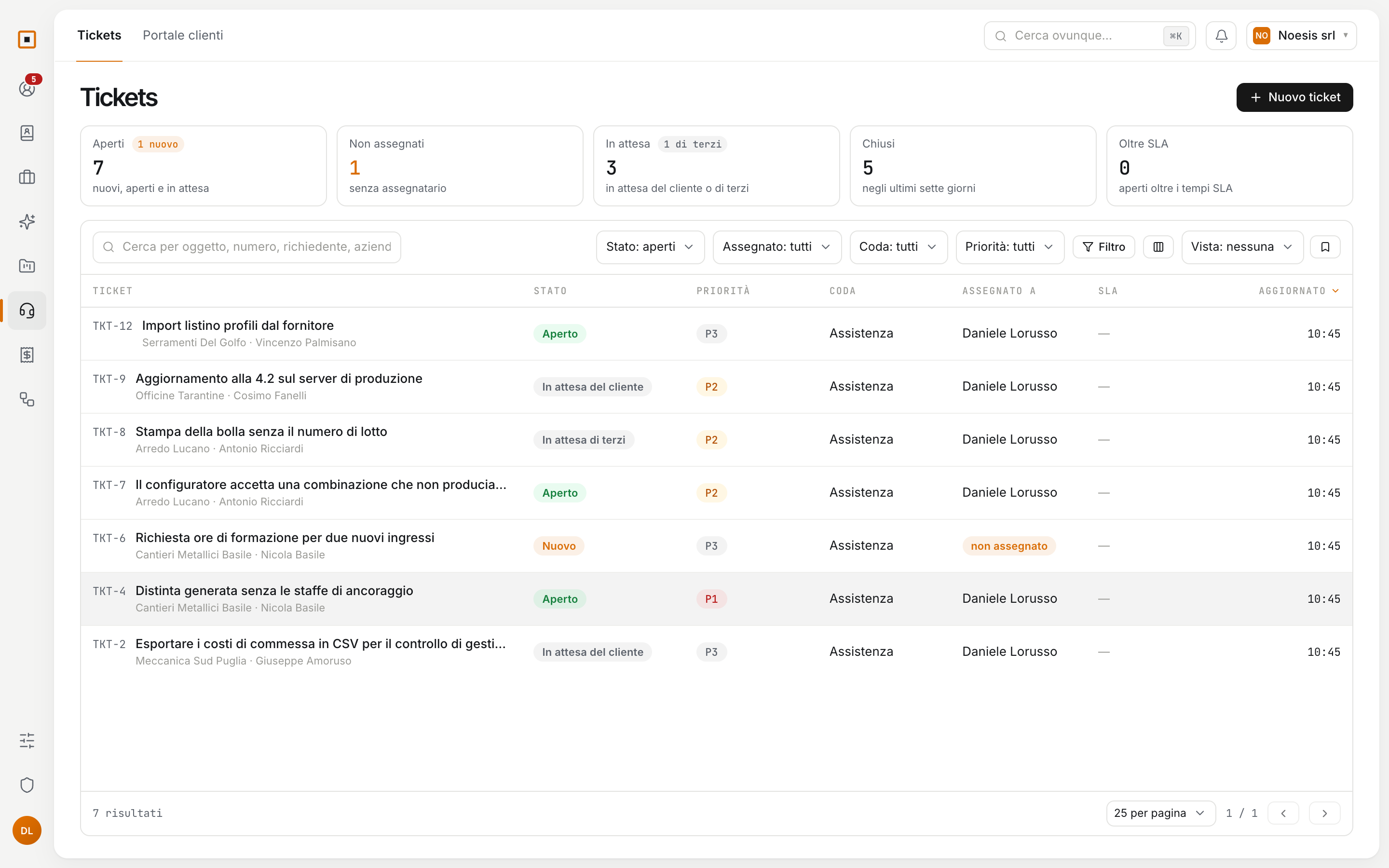This screenshot has height=868, width=1389.
Task: Open the AI sparkle sidebar icon
Action: [x=27, y=222]
